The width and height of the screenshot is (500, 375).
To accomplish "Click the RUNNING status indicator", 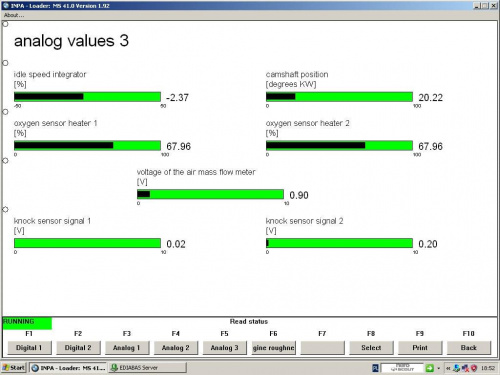I will [27, 323].
